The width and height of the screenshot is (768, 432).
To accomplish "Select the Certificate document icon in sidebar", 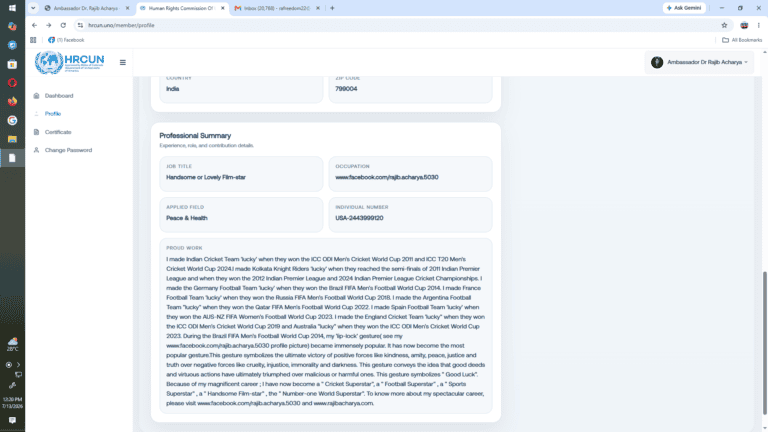I will 36,132.
